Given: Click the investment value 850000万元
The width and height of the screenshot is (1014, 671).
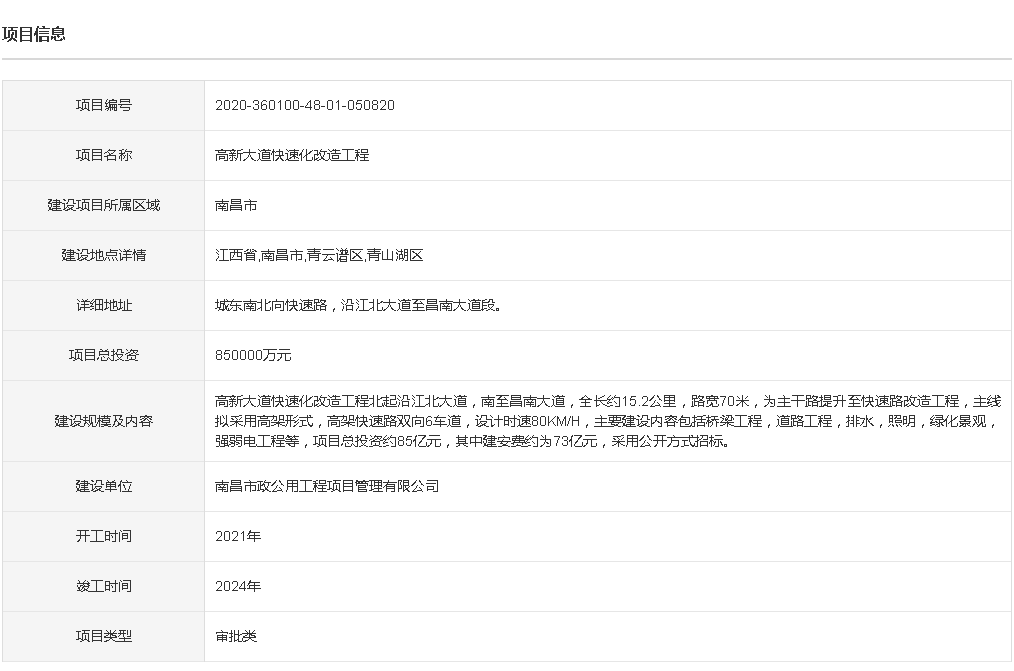Looking at the screenshot, I should tap(253, 356).
